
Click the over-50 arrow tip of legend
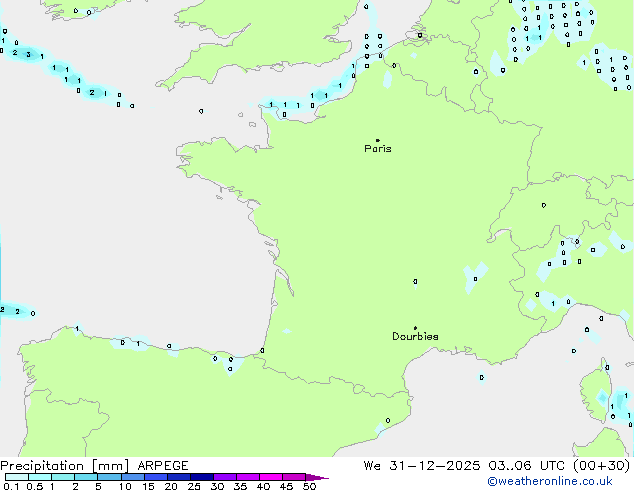317,478
